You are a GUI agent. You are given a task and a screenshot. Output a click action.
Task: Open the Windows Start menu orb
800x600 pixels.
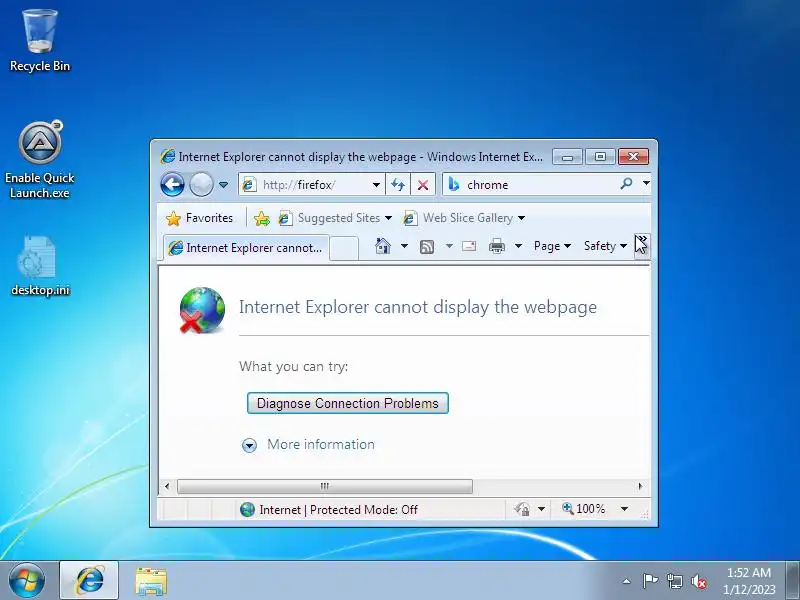pyautogui.click(x=27, y=581)
